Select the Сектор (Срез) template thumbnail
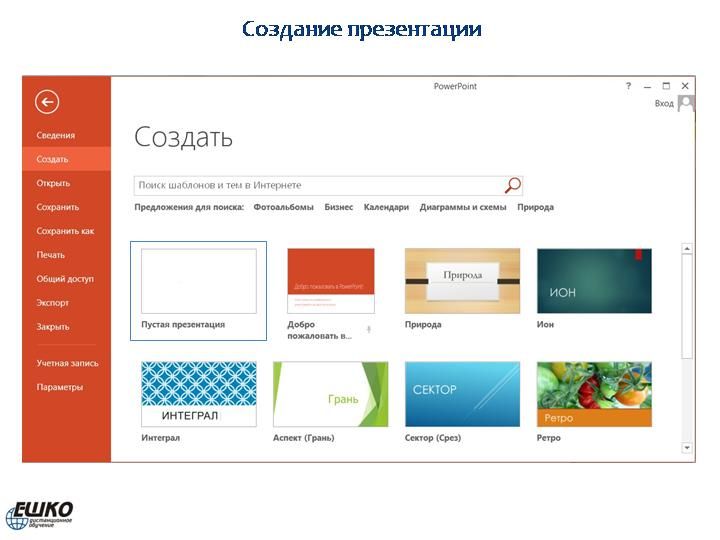The height and width of the screenshot is (540, 720). coord(462,394)
